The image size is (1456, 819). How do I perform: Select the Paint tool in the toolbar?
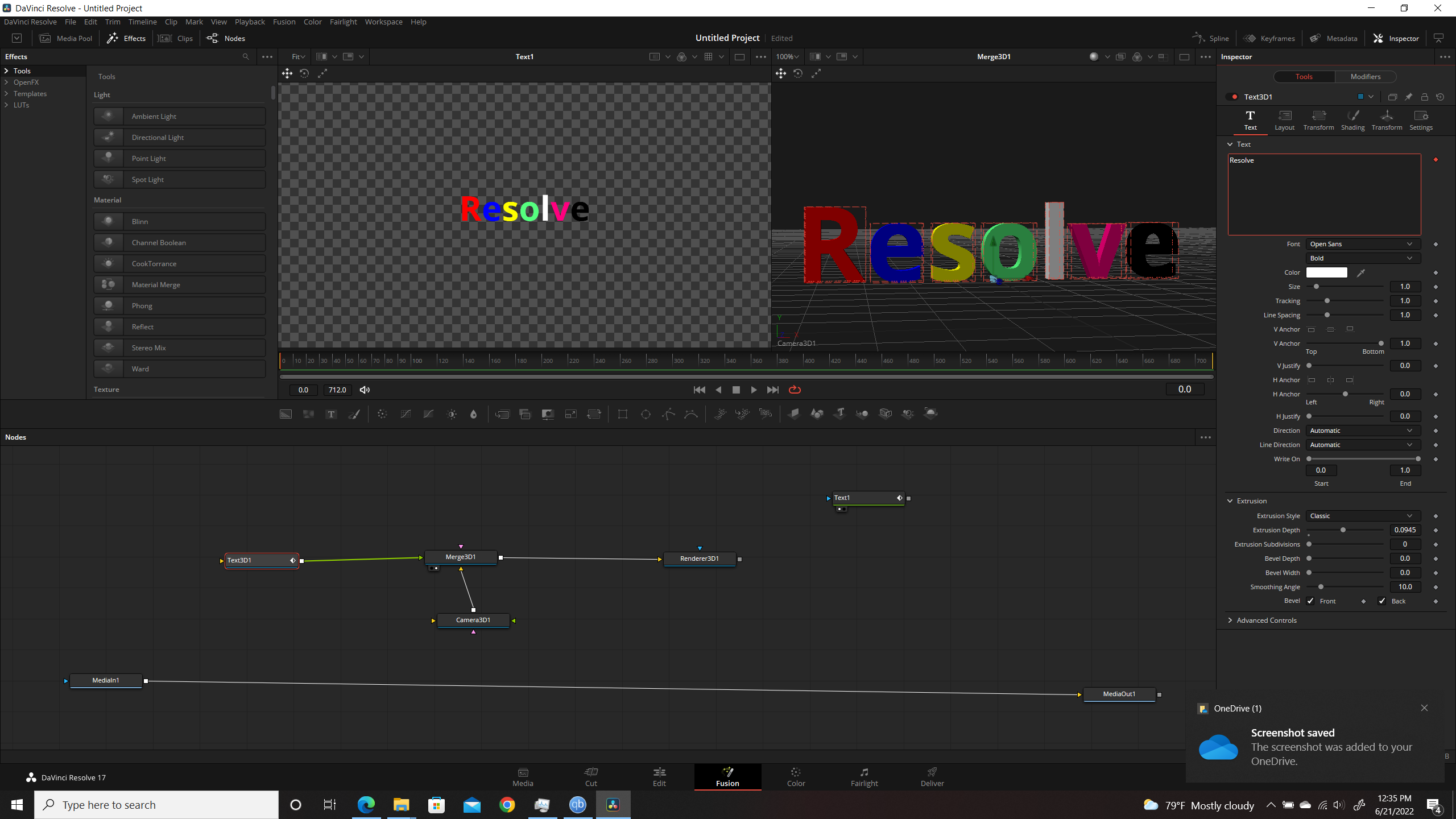click(354, 414)
